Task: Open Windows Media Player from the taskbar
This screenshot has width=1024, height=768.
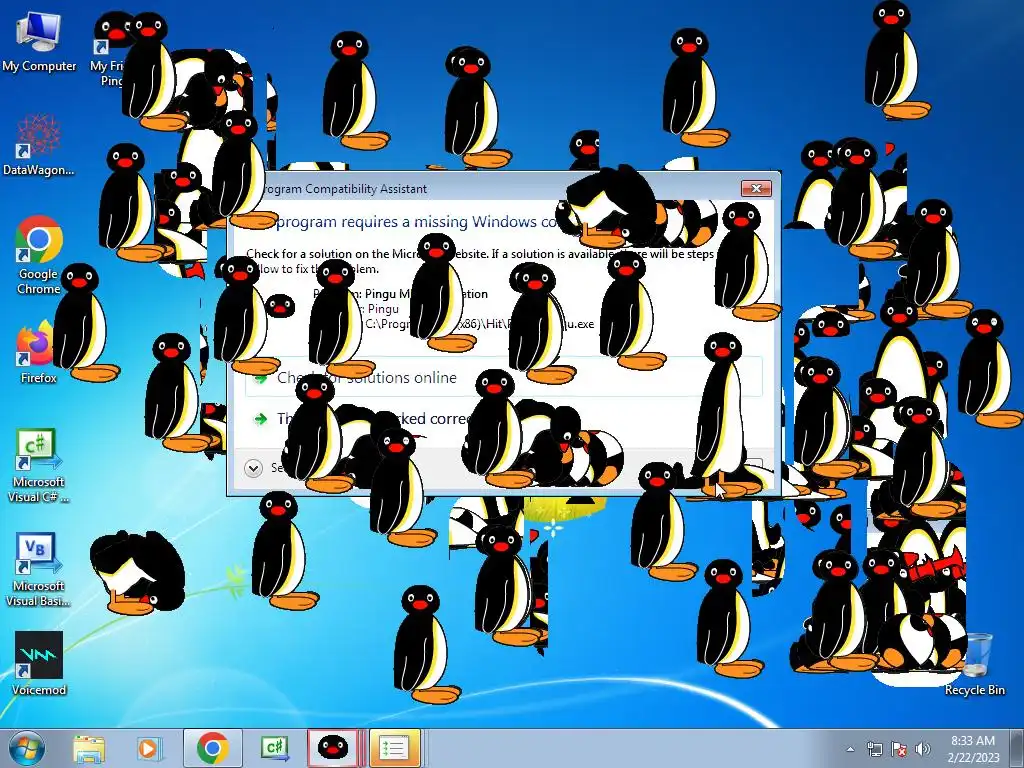Action: click(148, 748)
